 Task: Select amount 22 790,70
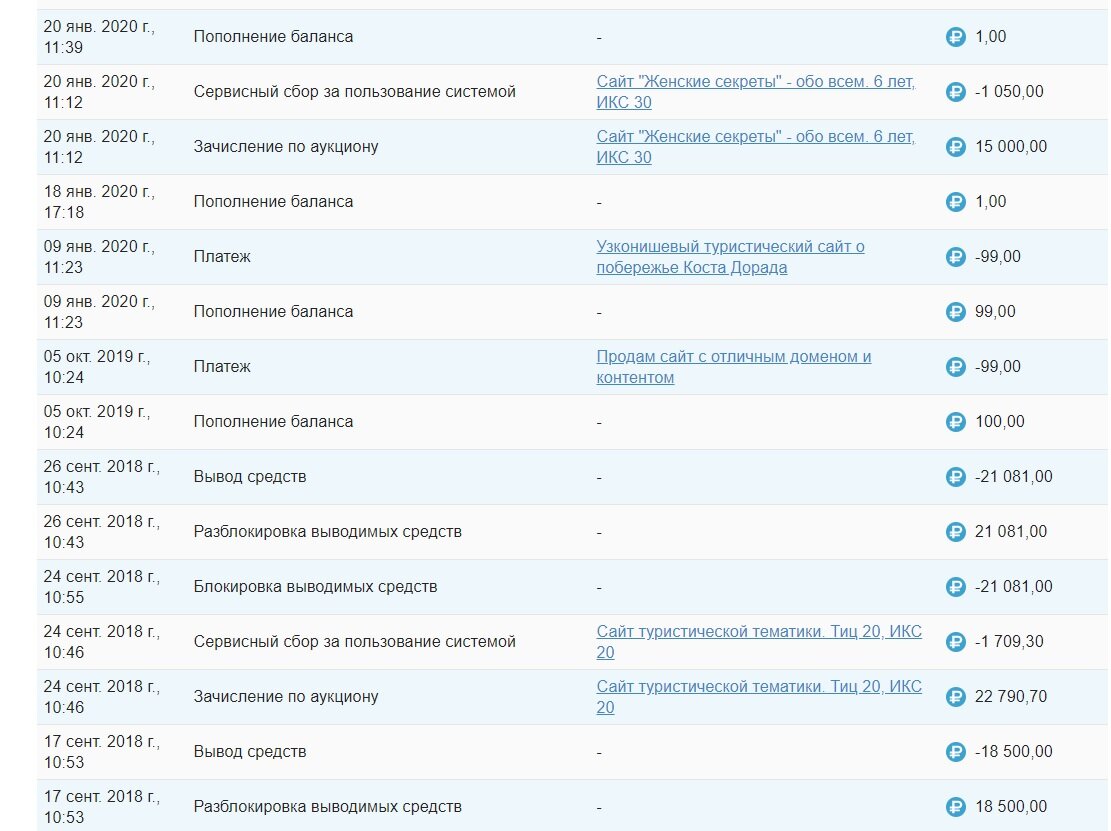(x=1010, y=697)
